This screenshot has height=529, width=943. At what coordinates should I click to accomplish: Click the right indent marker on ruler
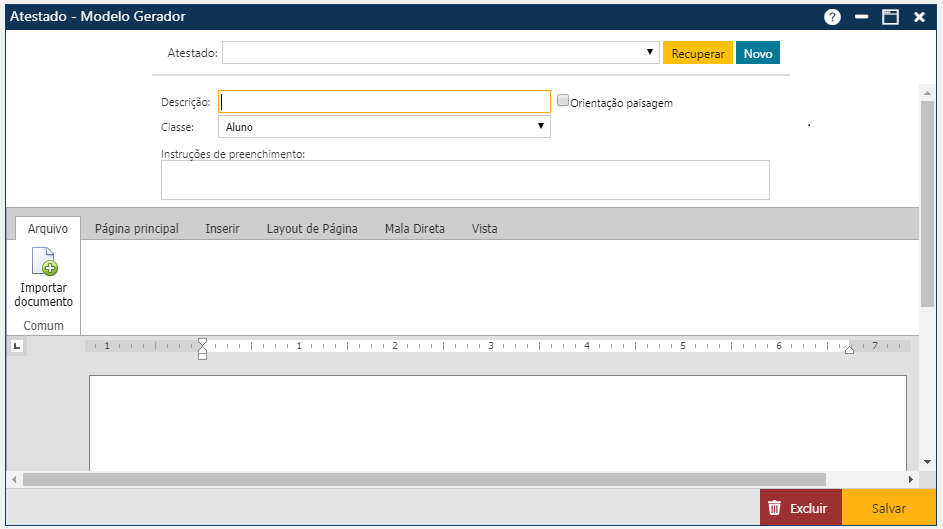click(x=849, y=348)
